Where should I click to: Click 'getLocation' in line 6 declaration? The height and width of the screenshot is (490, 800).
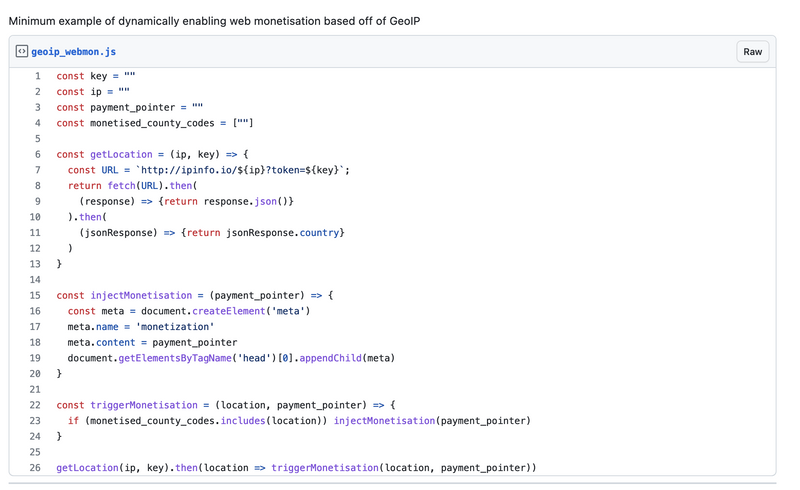[x=121, y=154]
